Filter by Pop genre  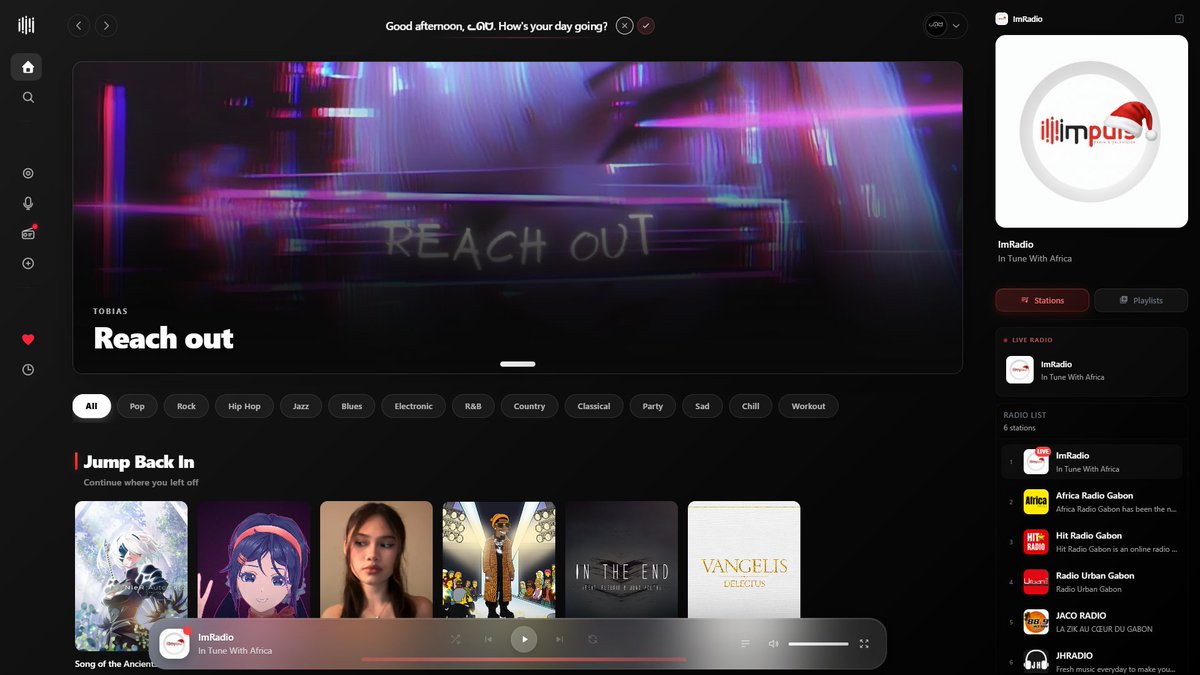coord(137,406)
